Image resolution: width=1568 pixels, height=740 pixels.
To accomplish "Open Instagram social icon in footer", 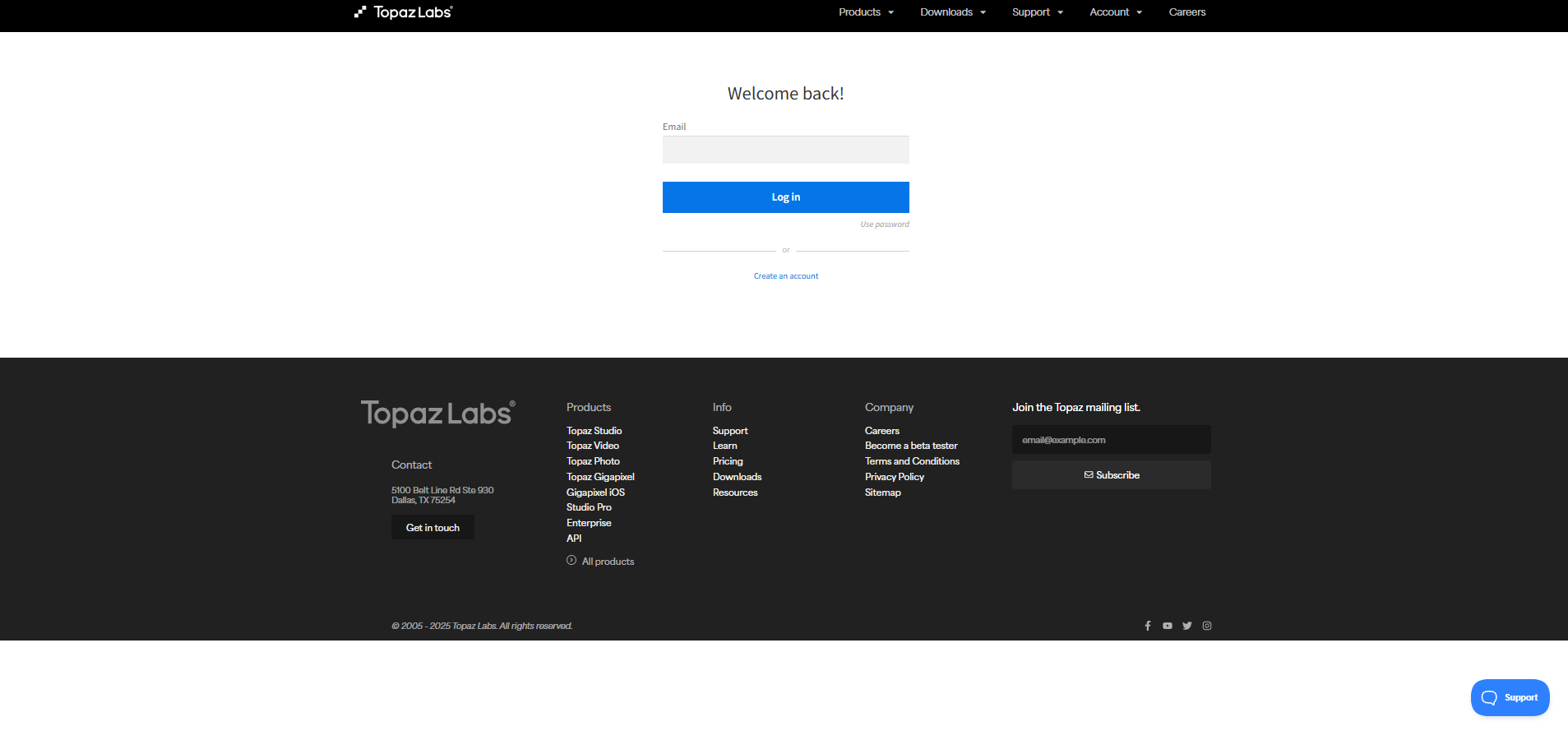I will point(1207,626).
